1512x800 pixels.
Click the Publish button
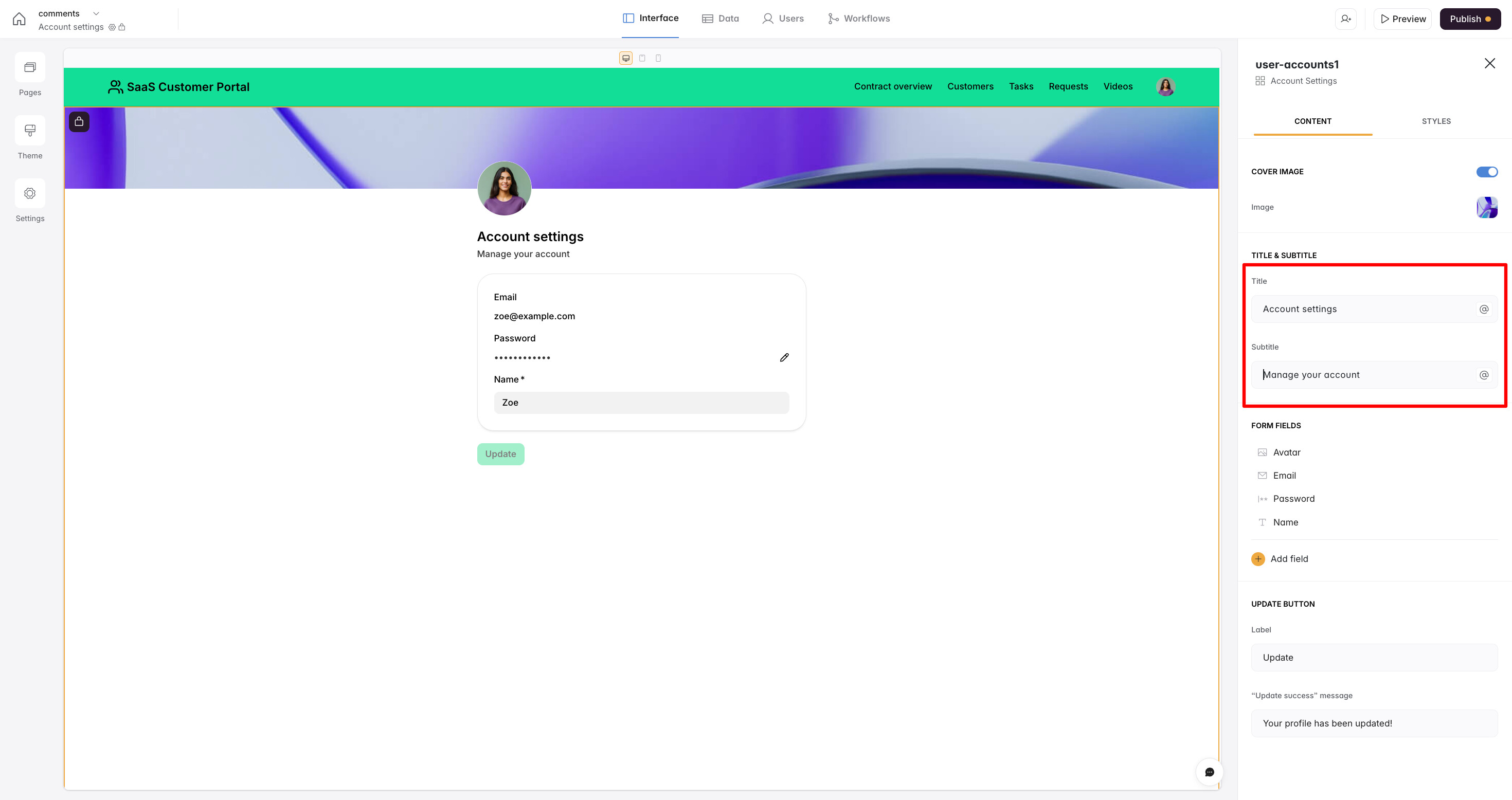coord(1470,19)
